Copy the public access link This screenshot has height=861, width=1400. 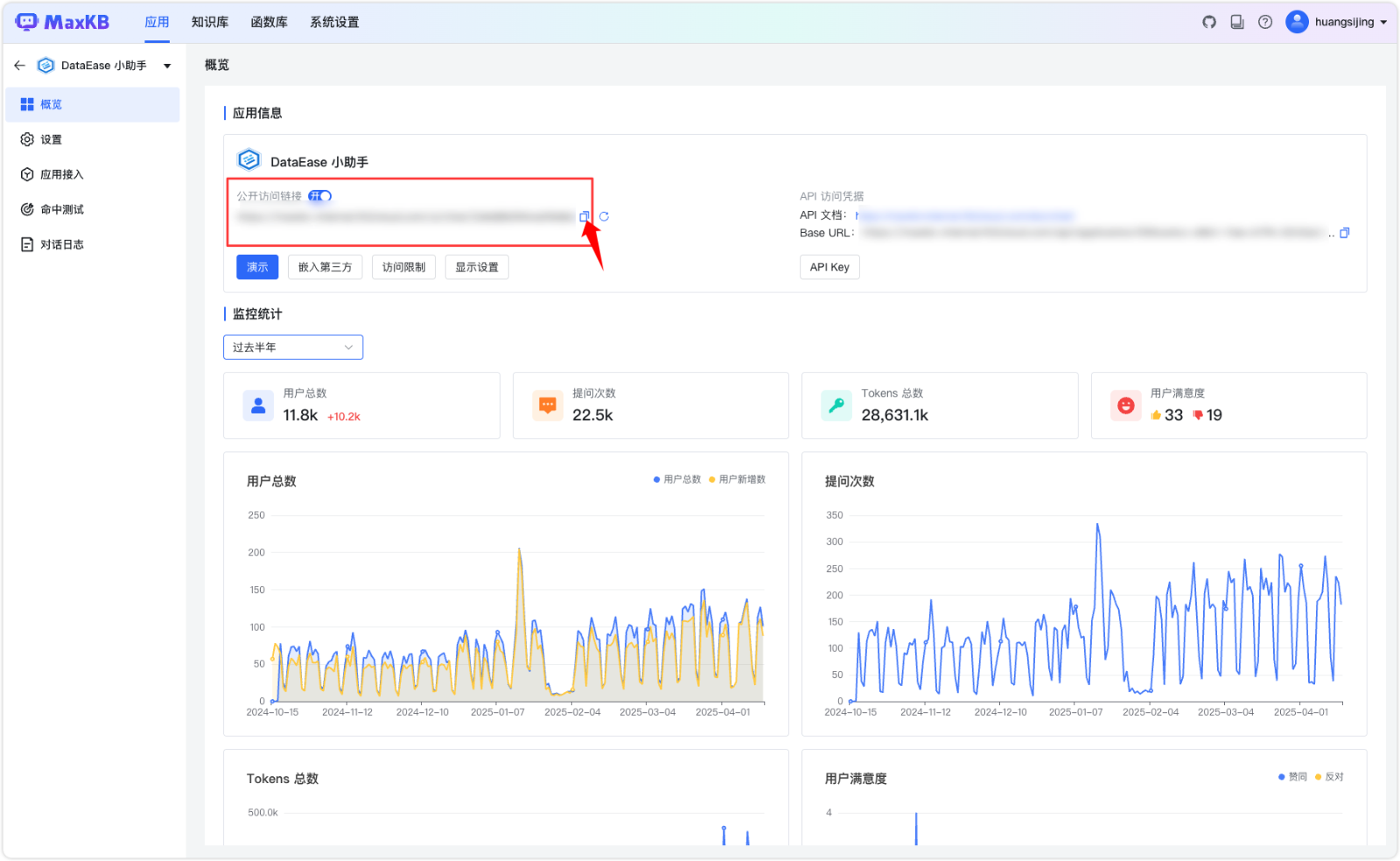click(584, 216)
